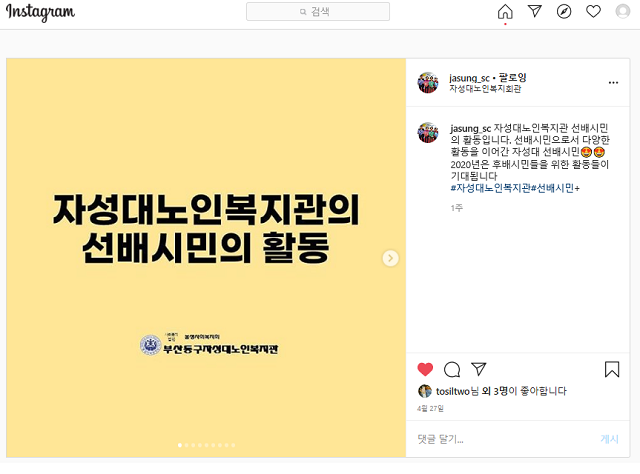Viewport: 640px width, 474px height.
Task: Unlike the post with red heart
Action: point(425,369)
